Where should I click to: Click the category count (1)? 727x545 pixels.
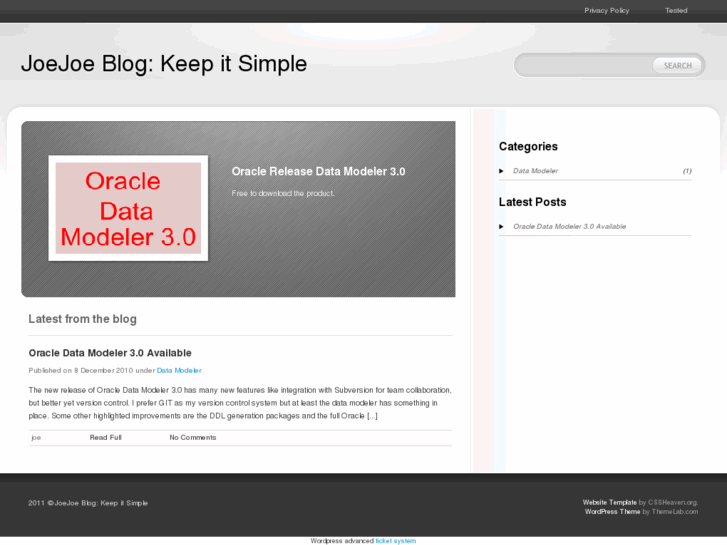(687, 171)
